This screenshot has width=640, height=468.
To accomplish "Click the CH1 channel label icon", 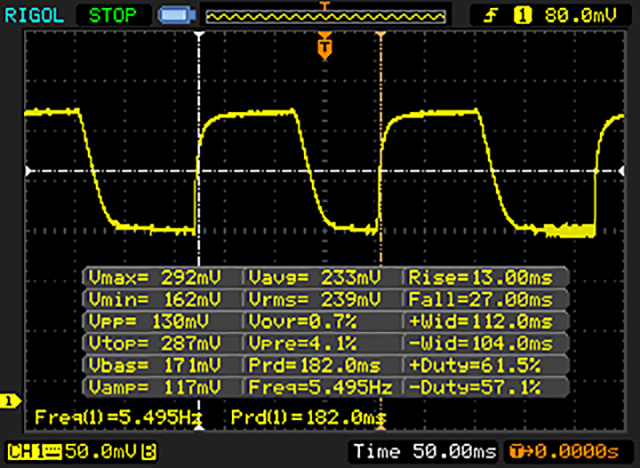I will coord(35,452).
